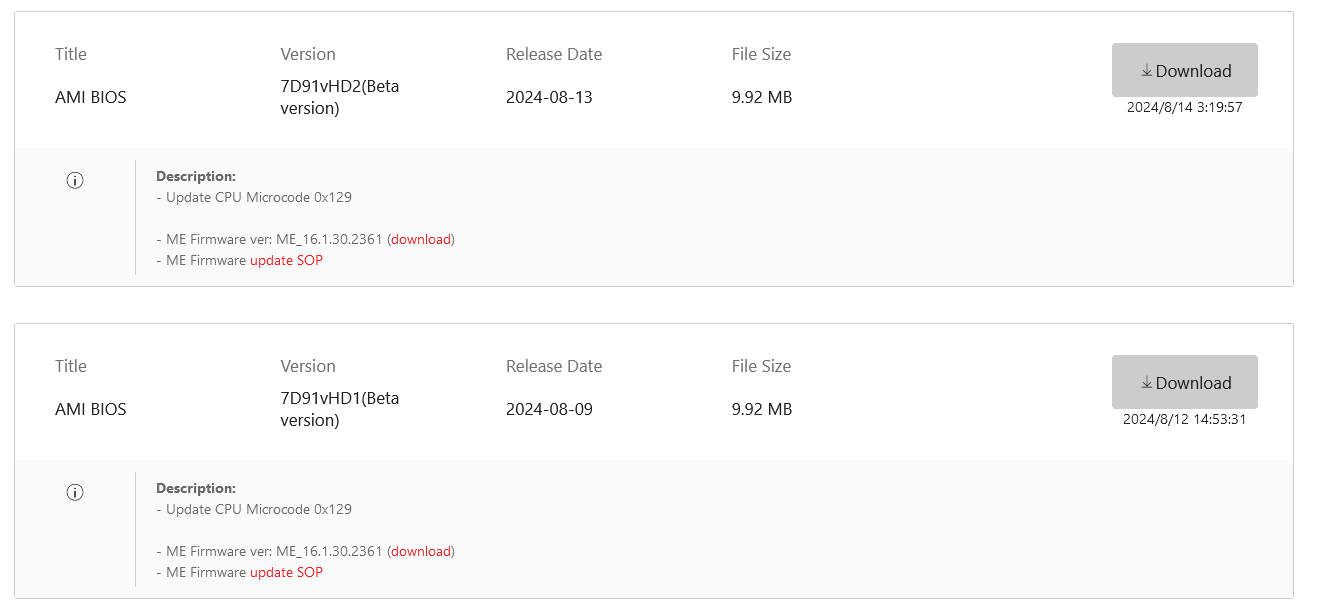Click timestamp 2024/8/12 14:53:31
1318x607 pixels.
[x=1184, y=419]
